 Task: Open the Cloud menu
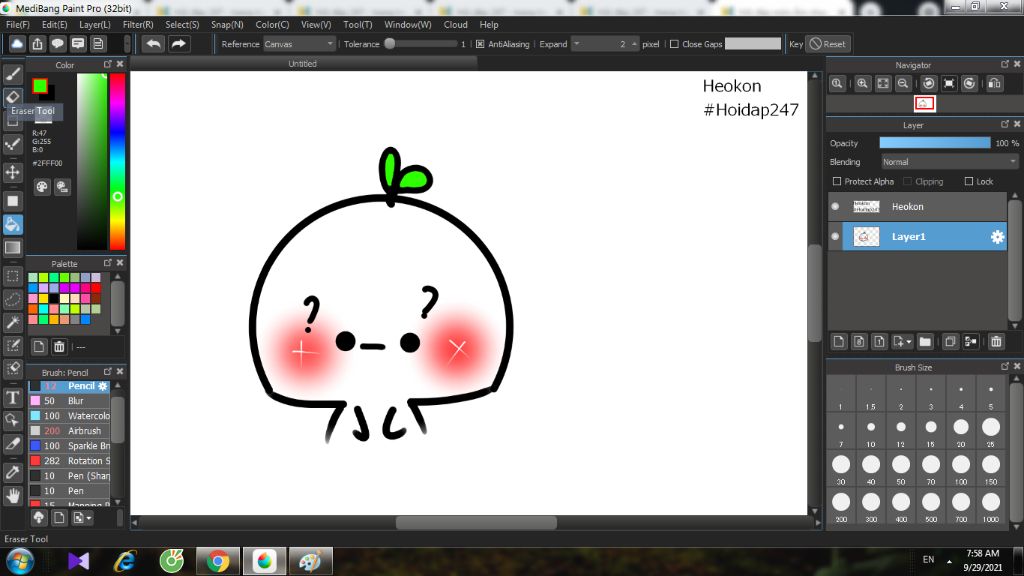click(x=455, y=25)
